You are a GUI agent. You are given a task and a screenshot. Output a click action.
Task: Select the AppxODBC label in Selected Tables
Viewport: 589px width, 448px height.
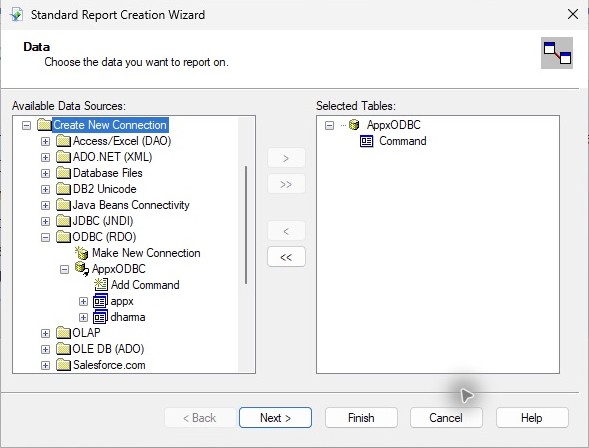[x=394, y=125]
